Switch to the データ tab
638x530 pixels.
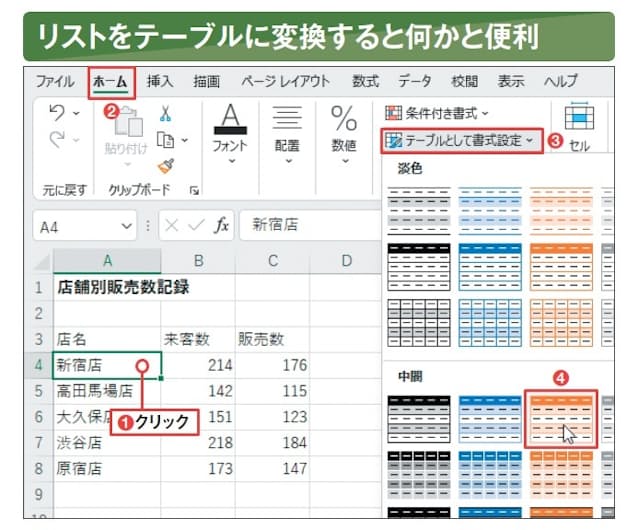[414, 81]
